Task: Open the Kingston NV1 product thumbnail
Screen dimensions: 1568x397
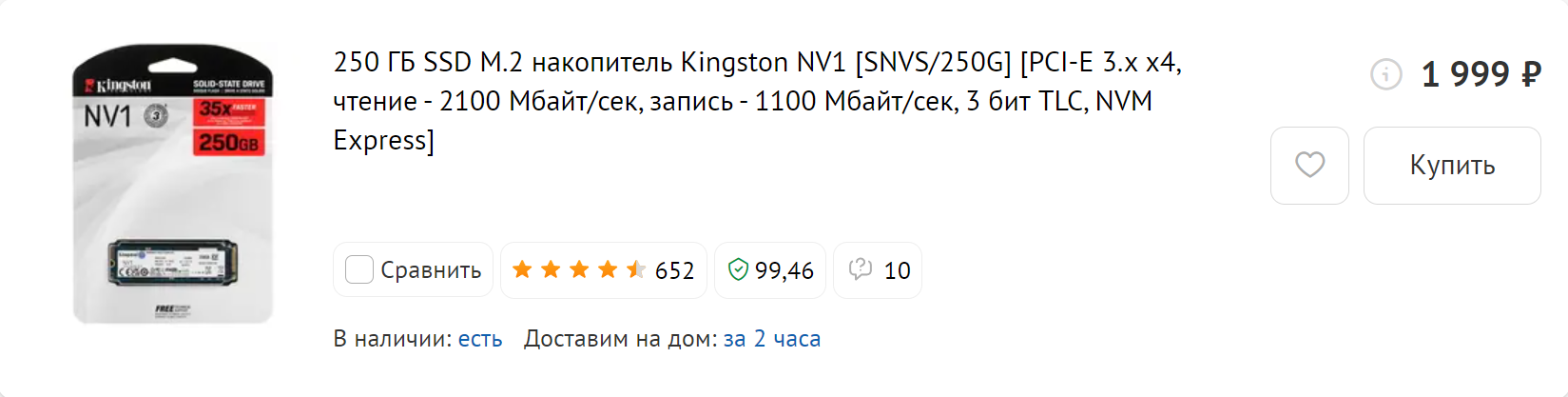Action: click(x=173, y=186)
